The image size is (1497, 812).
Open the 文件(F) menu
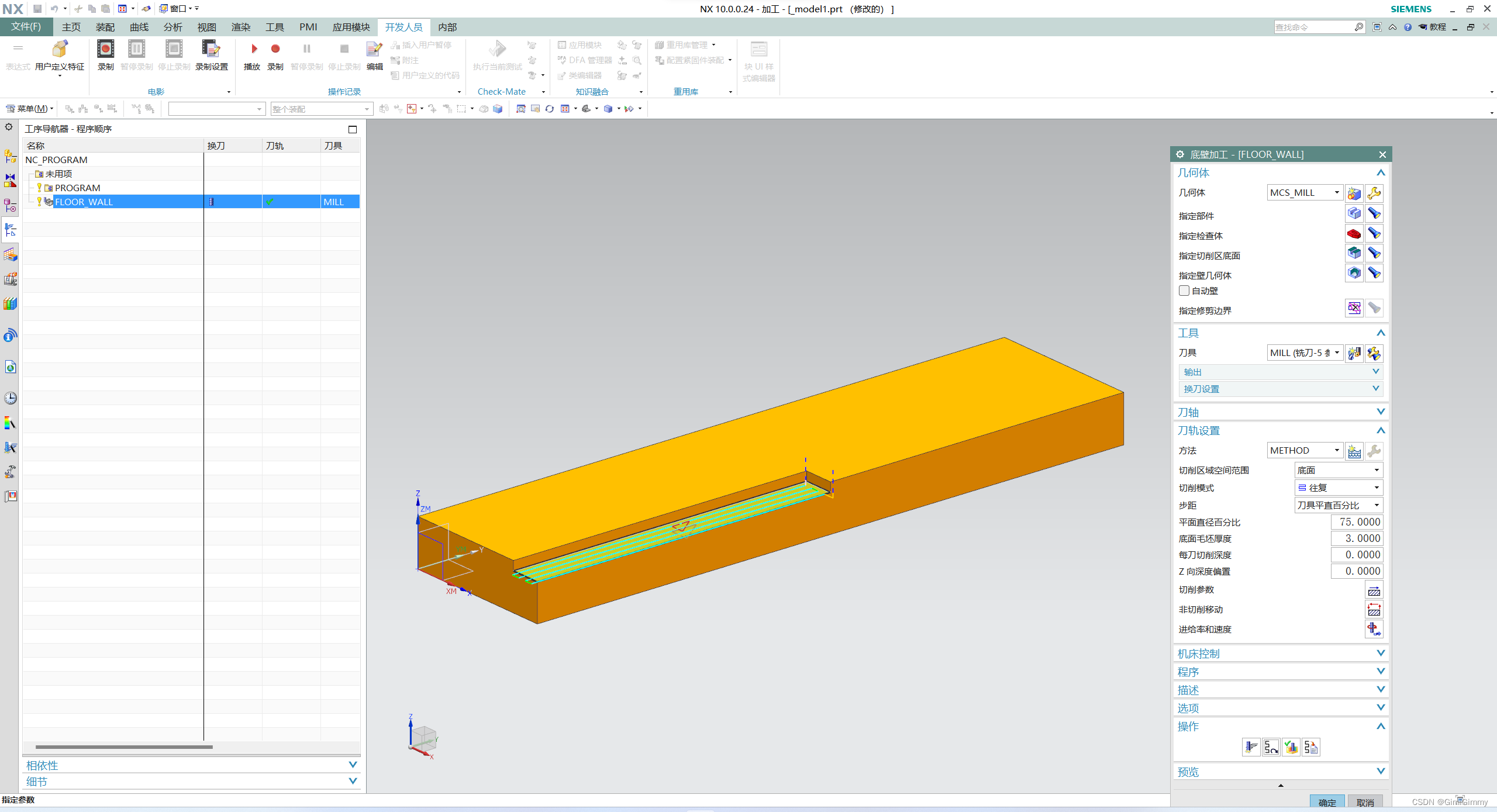pos(26,27)
